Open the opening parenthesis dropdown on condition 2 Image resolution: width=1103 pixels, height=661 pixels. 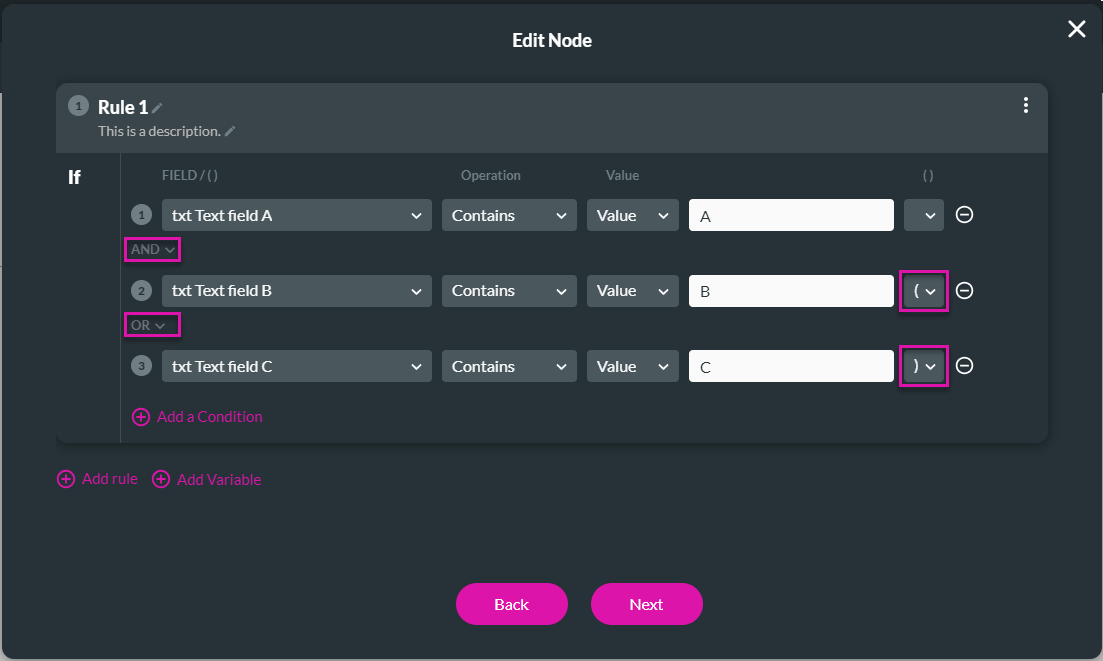pyautogui.click(x=923, y=290)
